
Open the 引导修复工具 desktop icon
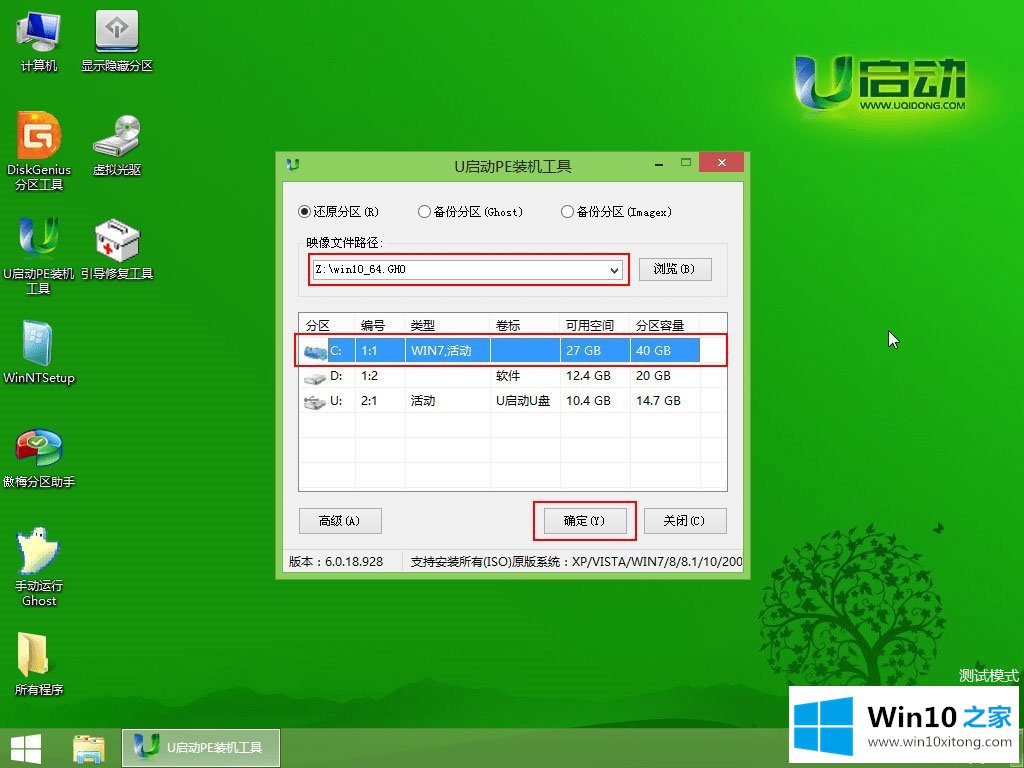[117, 249]
